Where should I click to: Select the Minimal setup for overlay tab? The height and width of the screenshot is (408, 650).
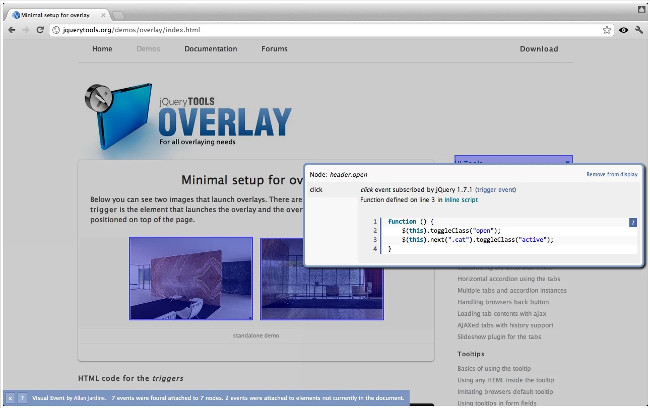point(58,15)
